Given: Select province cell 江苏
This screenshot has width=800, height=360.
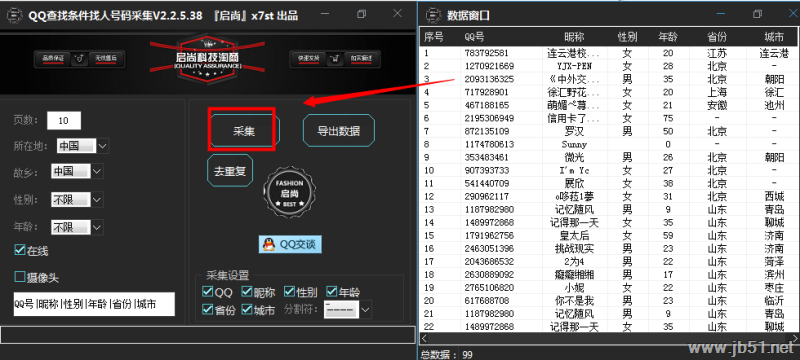Looking at the screenshot, I should pyautogui.click(x=717, y=53).
